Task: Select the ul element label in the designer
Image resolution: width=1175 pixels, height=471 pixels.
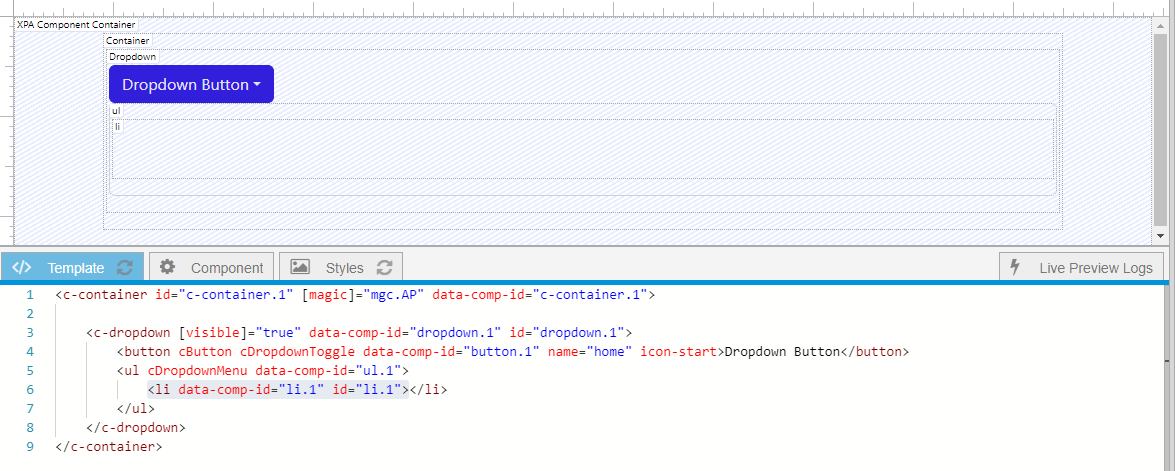Action: coord(116,111)
